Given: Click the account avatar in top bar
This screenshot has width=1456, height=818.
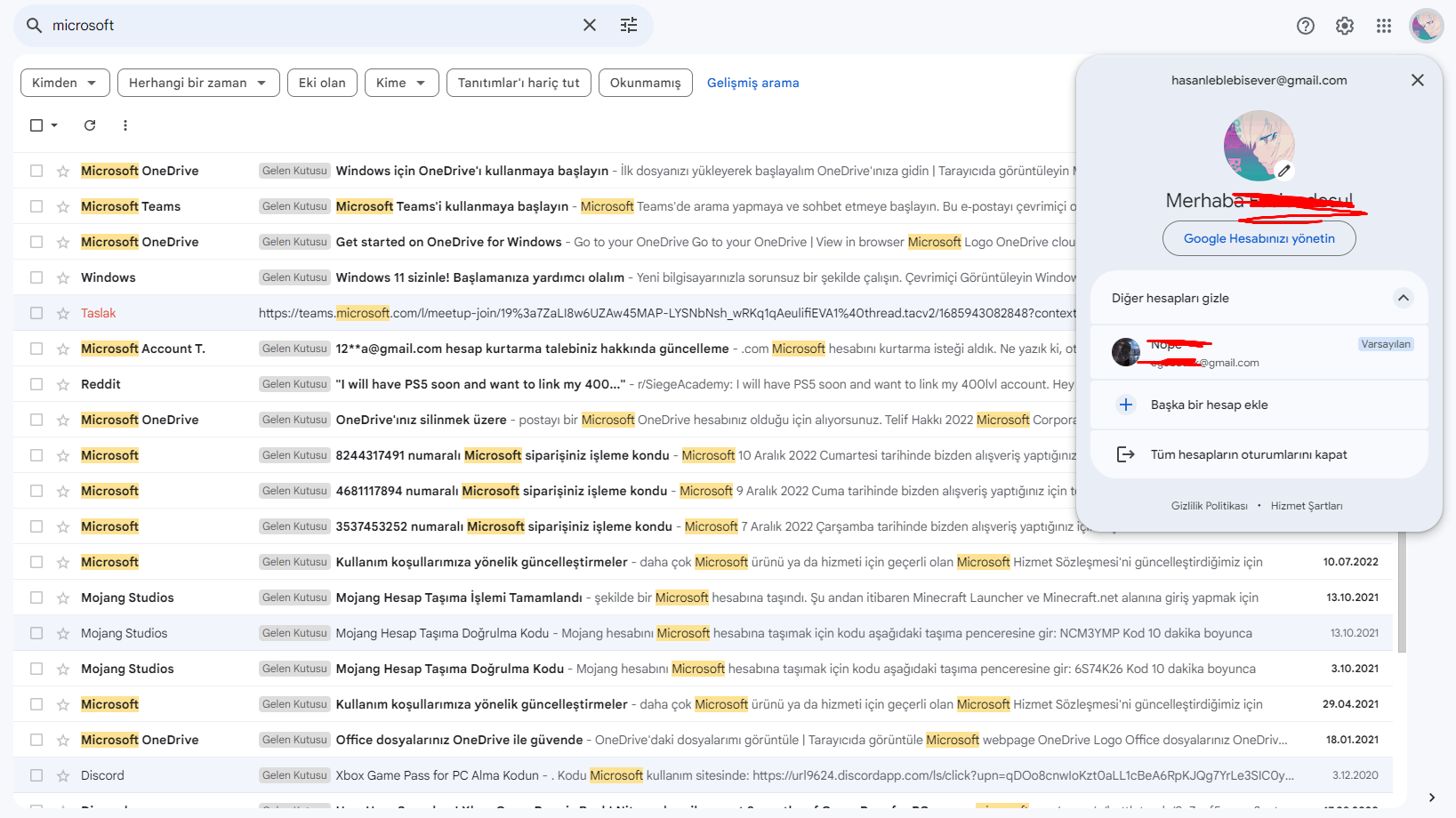Looking at the screenshot, I should tap(1427, 26).
